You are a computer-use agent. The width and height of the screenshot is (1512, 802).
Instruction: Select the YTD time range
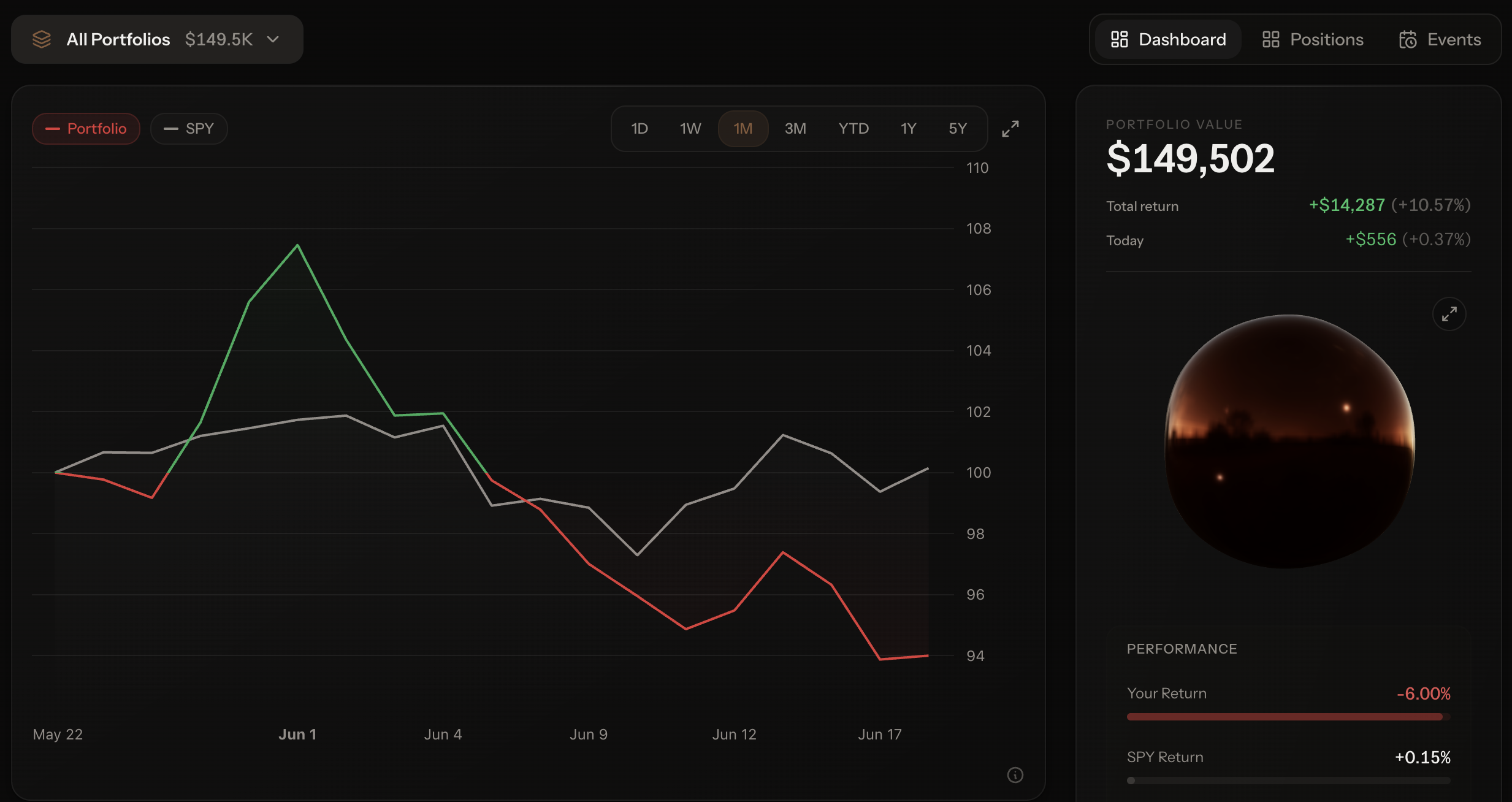point(853,129)
